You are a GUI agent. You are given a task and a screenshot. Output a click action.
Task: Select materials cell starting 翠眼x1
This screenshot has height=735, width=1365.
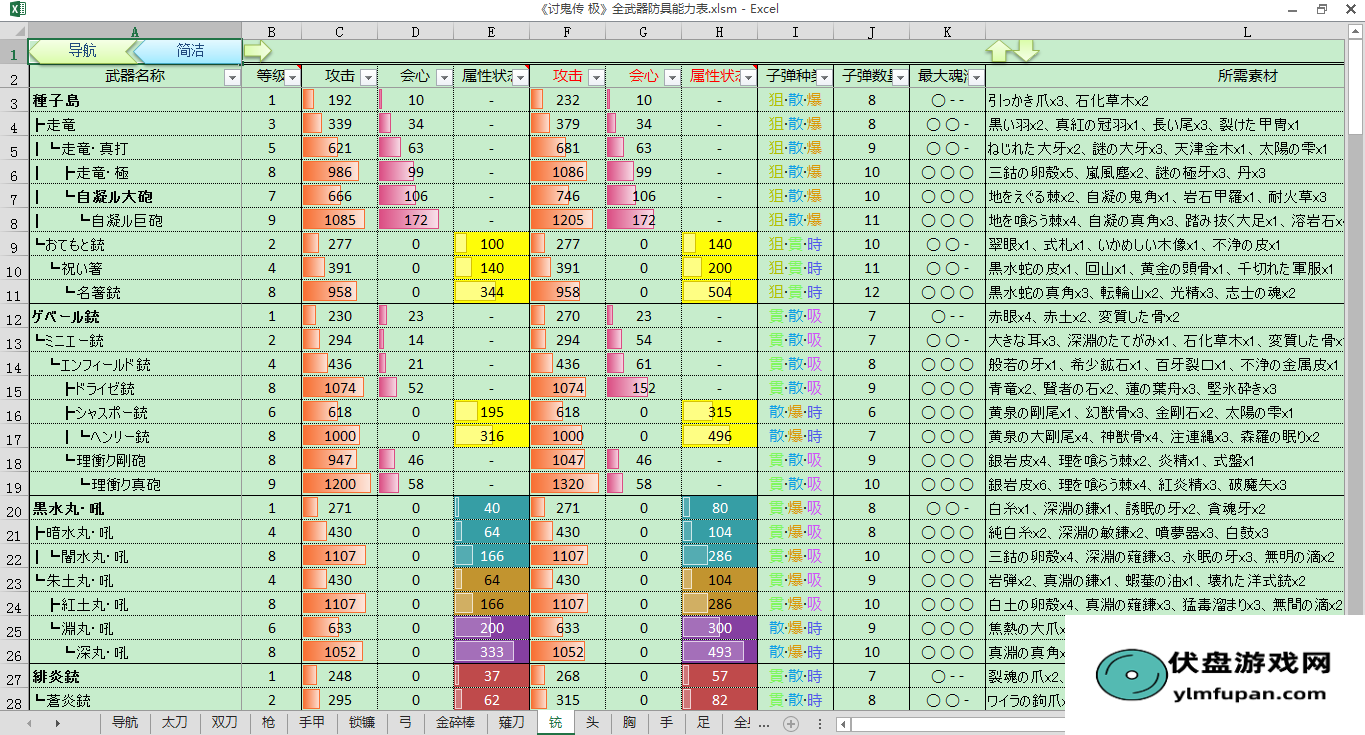1166,244
